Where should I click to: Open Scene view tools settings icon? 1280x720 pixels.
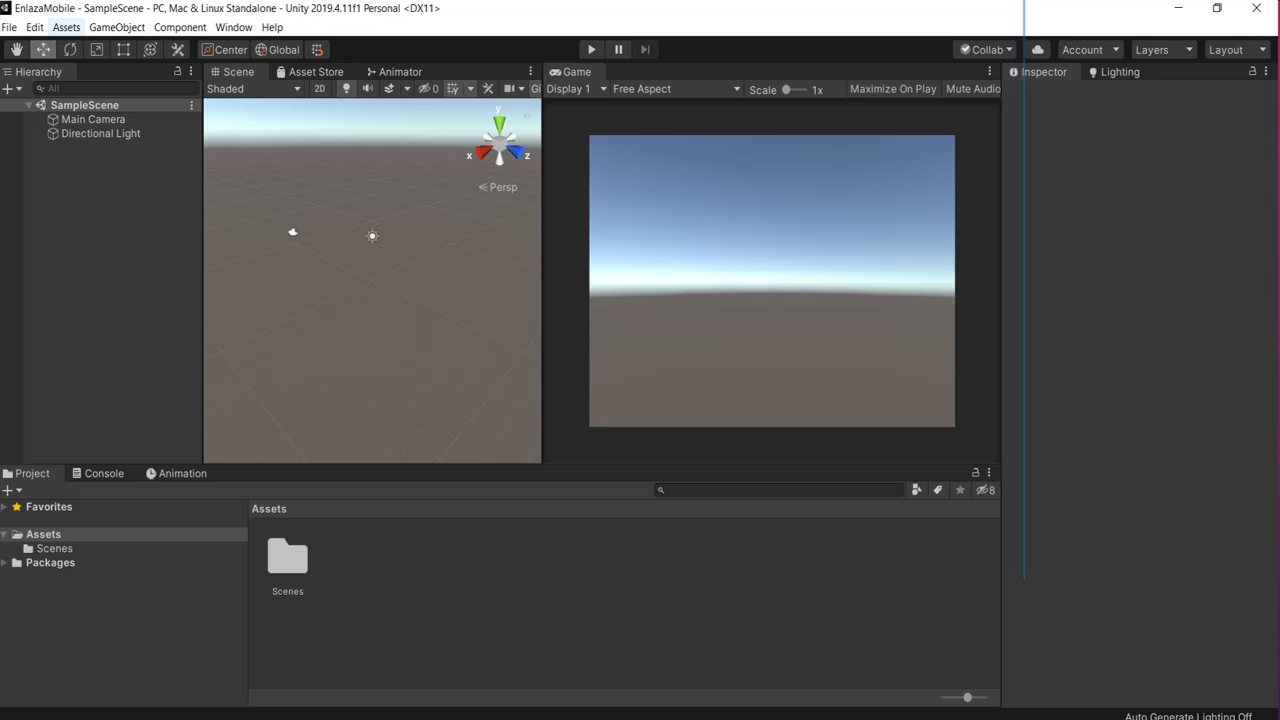pyautogui.click(x=488, y=89)
